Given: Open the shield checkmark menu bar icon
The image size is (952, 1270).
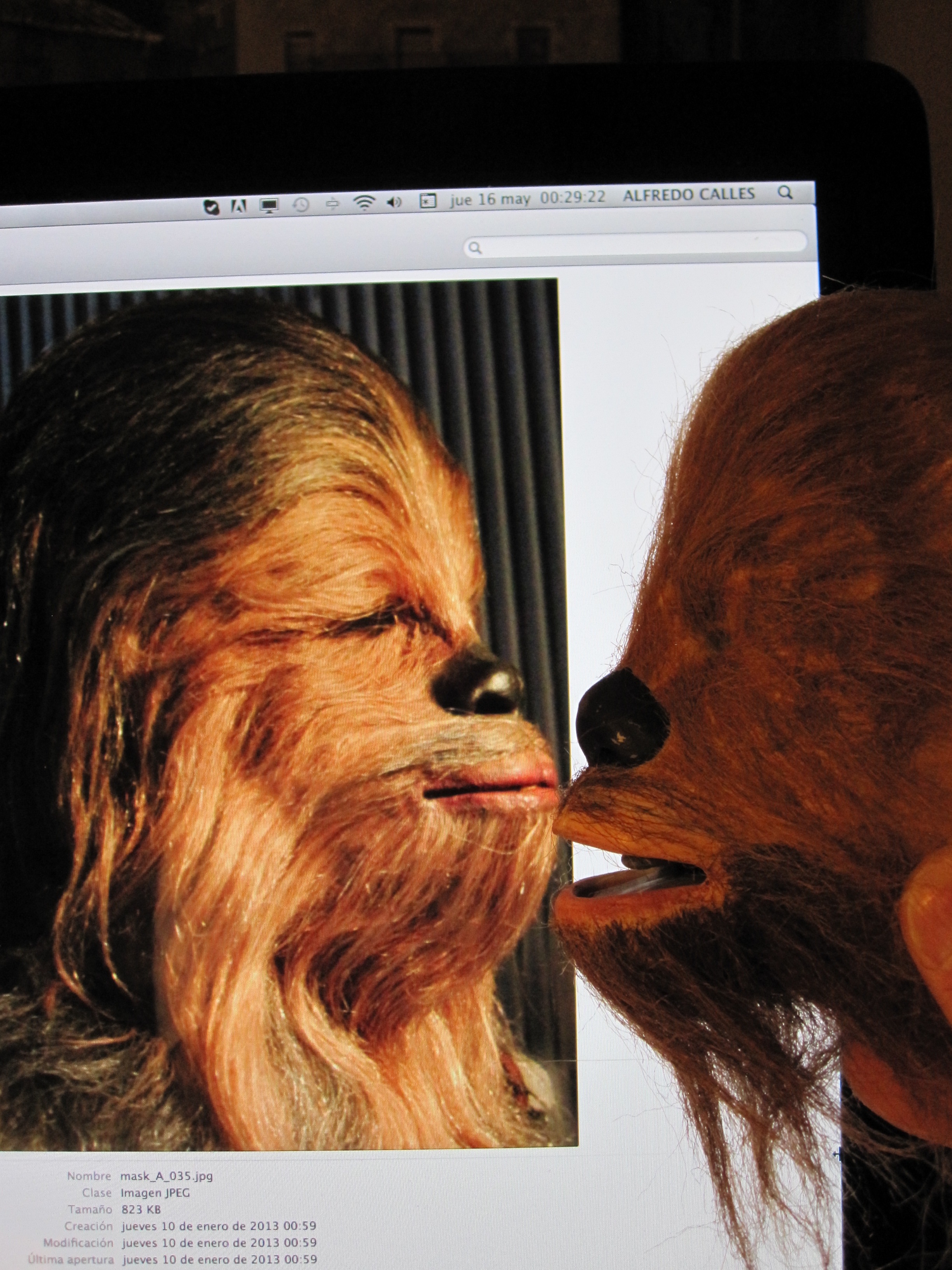Looking at the screenshot, I should click(x=212, y=207).
